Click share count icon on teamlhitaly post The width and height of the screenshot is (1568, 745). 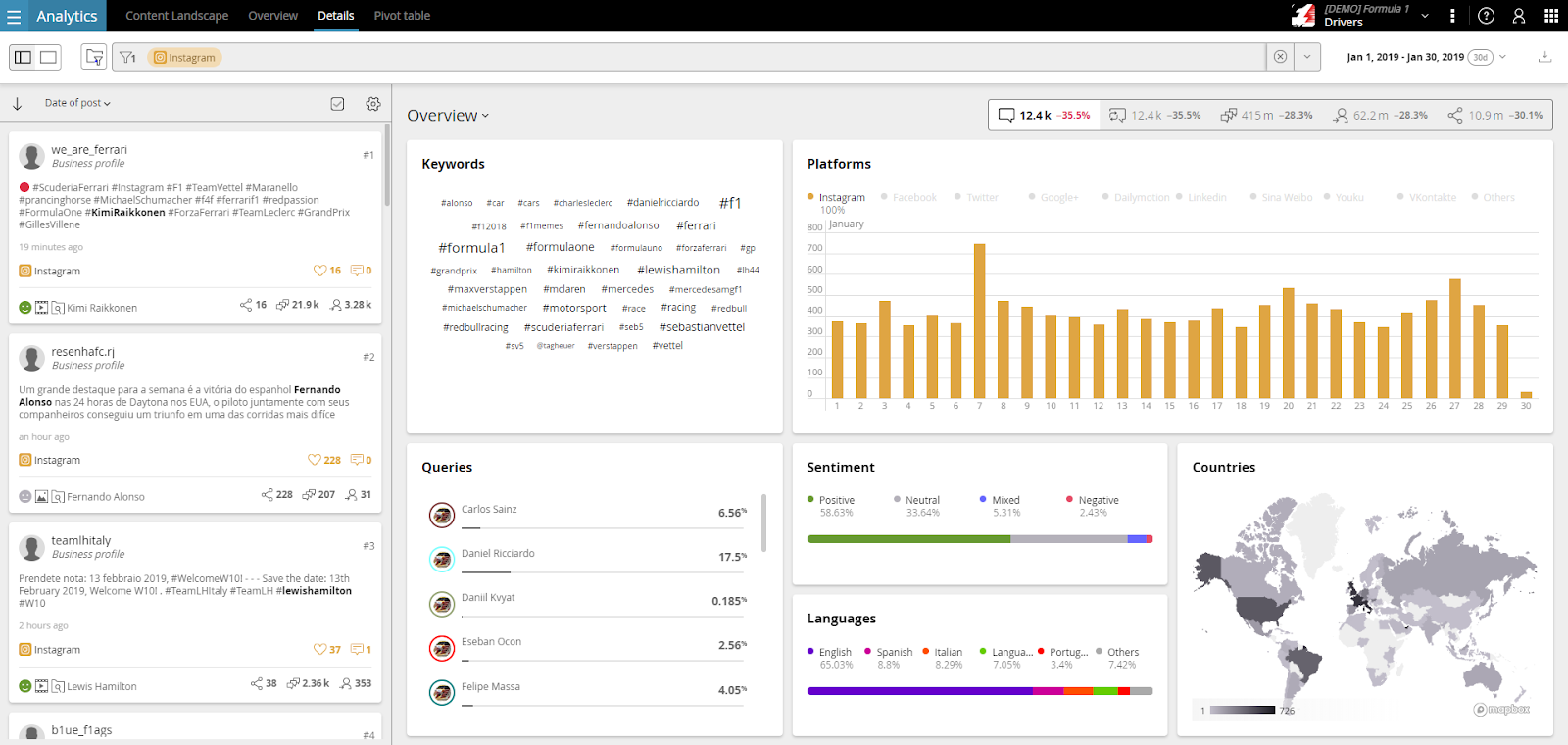coord(257,683)
